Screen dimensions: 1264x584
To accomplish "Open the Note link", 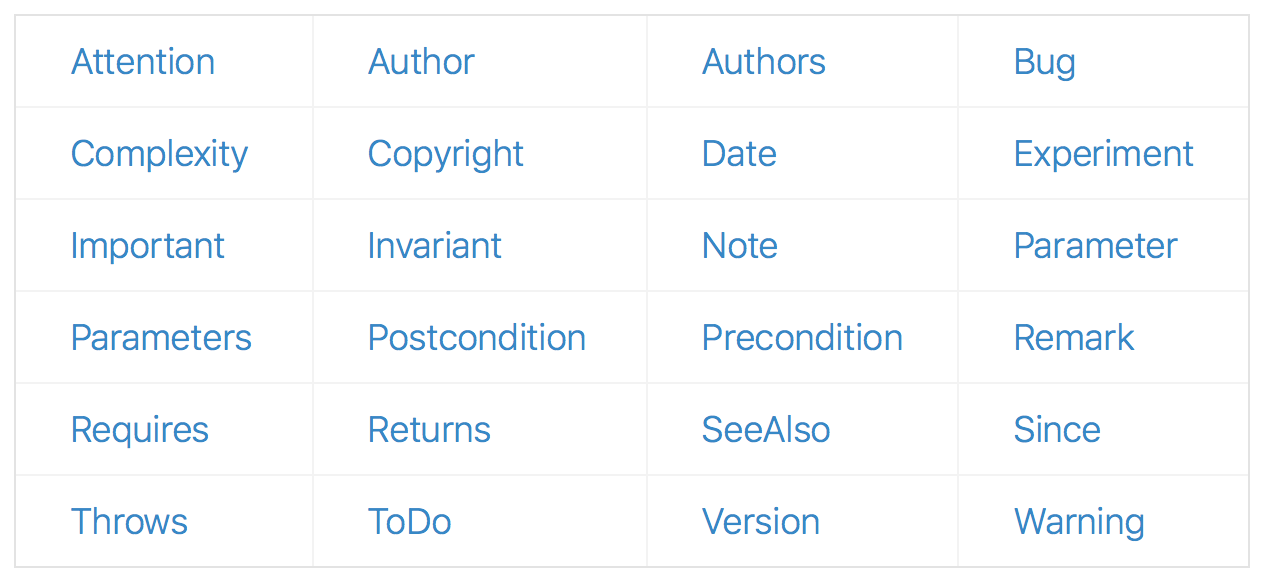I will [x=740, y=246].
